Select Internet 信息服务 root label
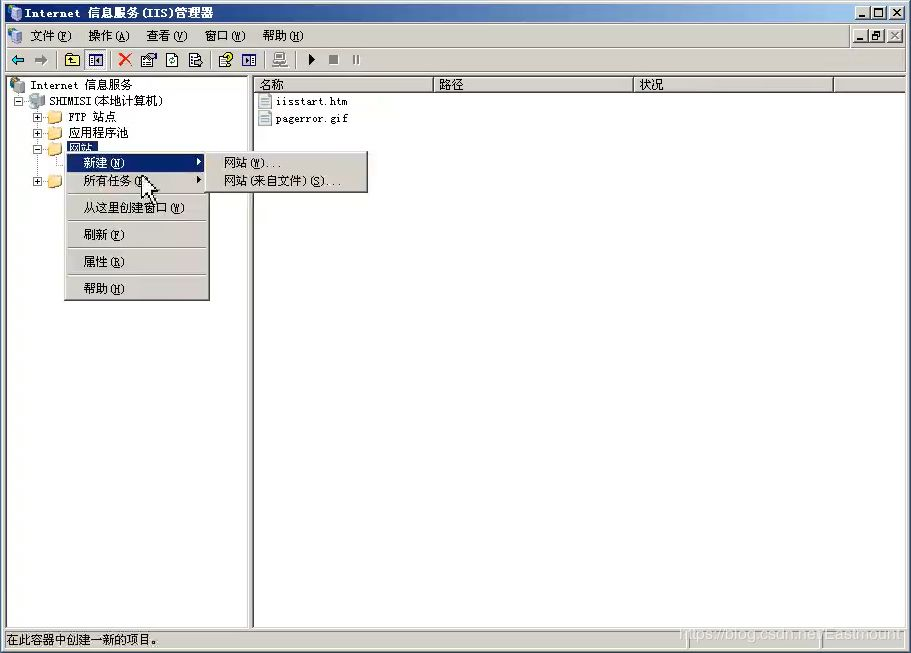This screenshot has height=653, width=911. 81,85
